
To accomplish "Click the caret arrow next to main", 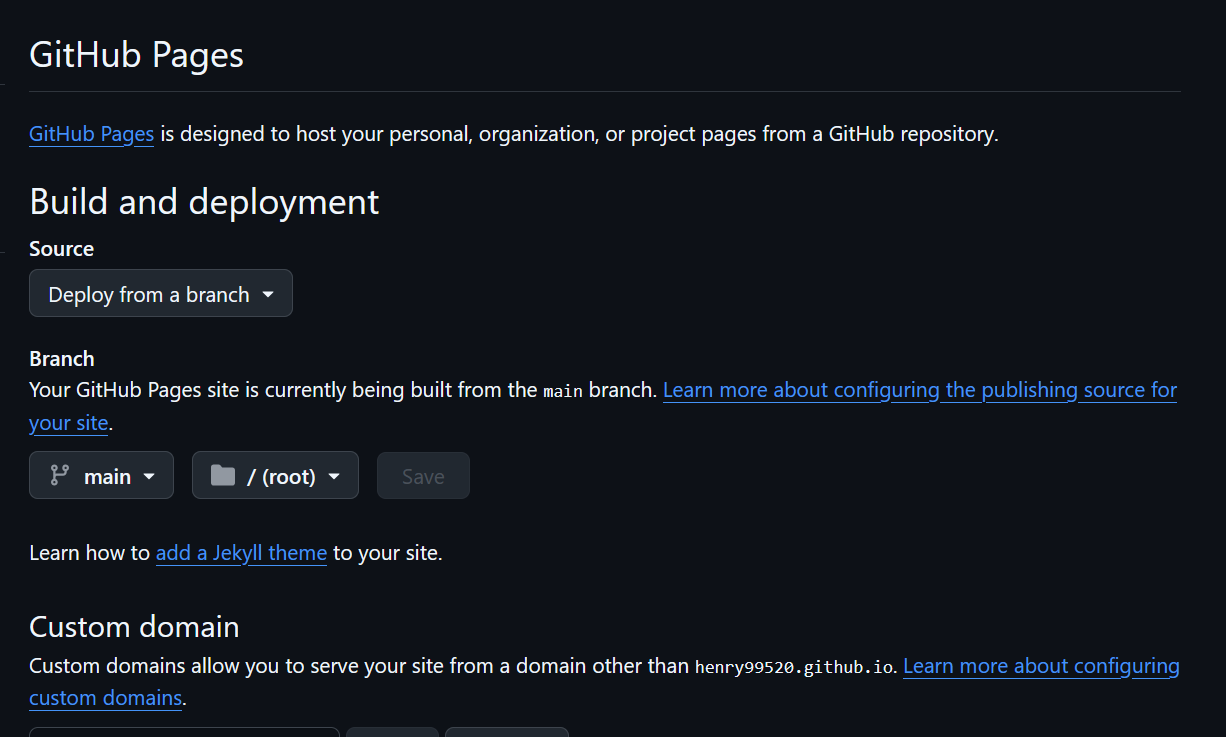I will (149, 477).
